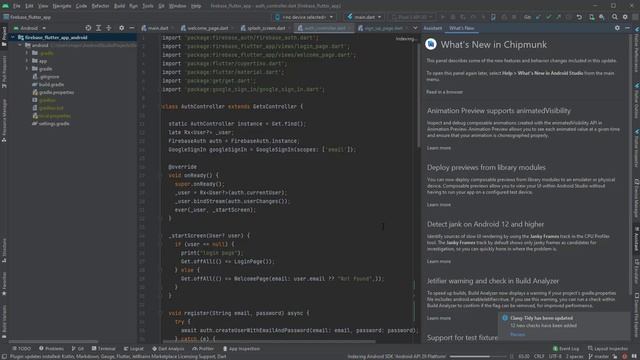Click Learn more under Deploy previews section
The width and height of the screenshot is (640, 360).
(438, 204)
